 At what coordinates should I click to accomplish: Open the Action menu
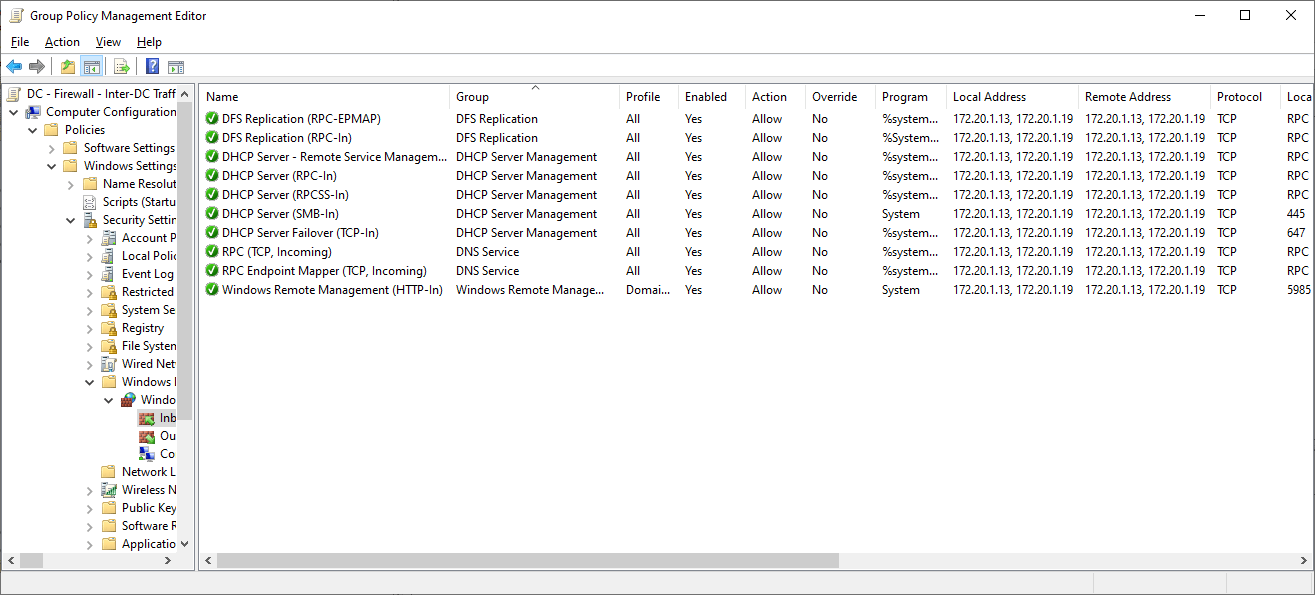62,42
